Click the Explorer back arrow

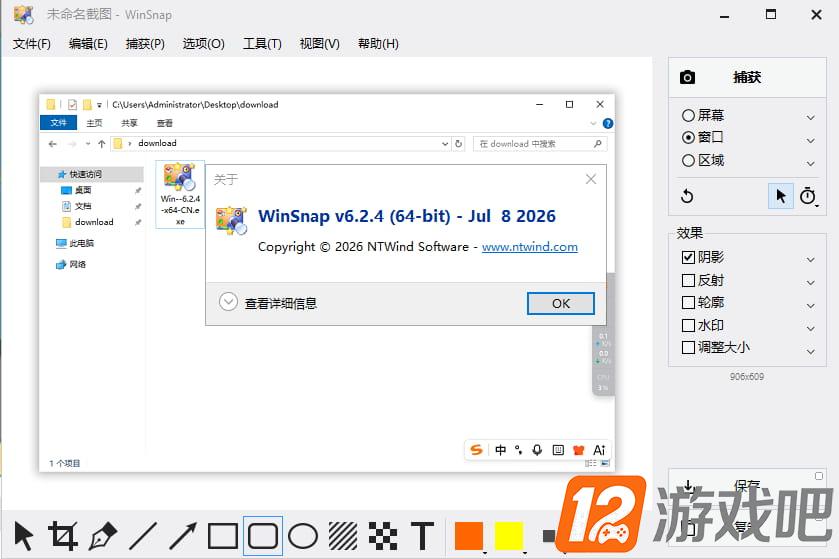52,143
